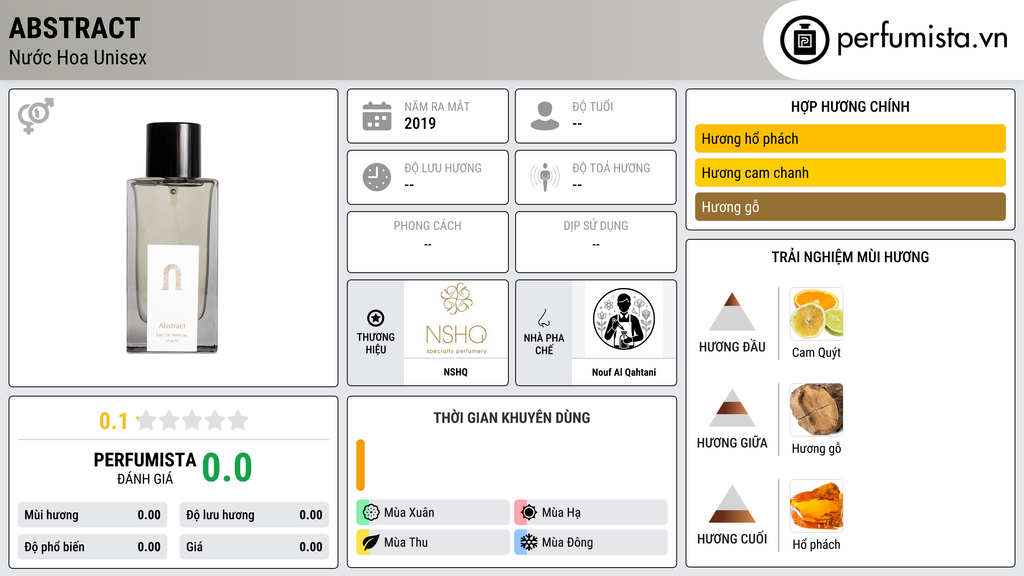Open the perfumista.vn site name link

(x=922, y=39)
